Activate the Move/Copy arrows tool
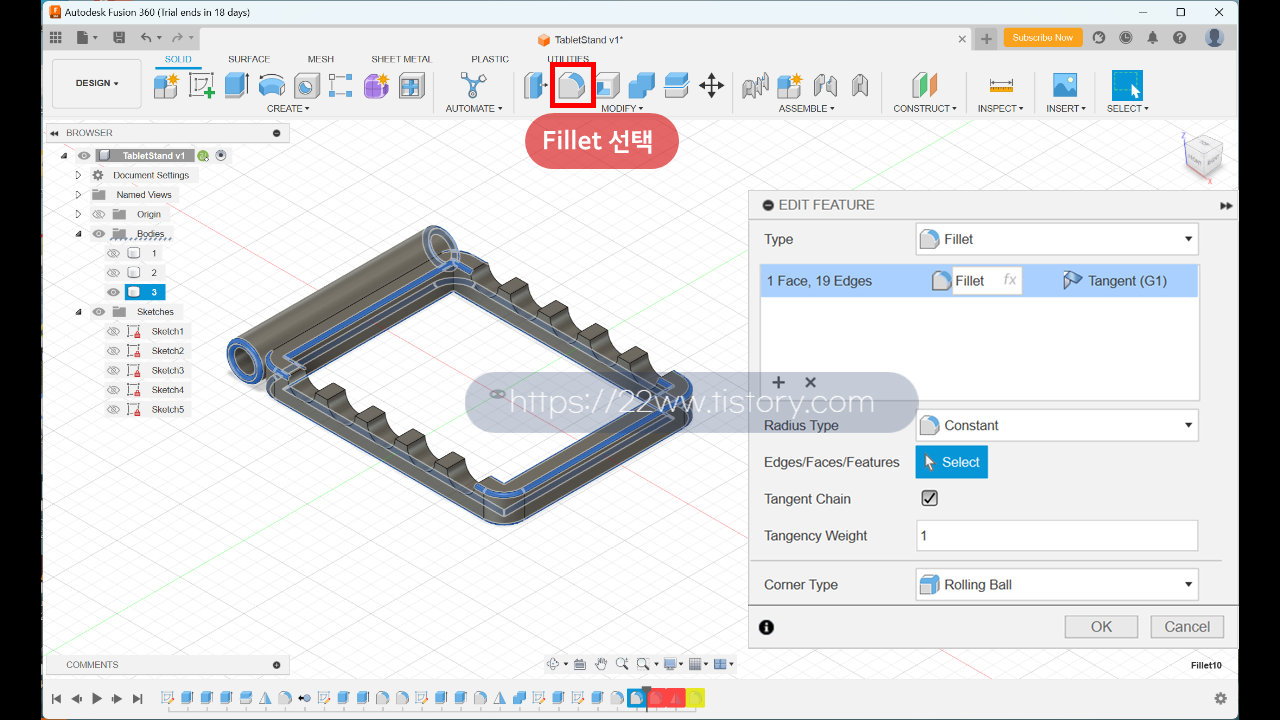This screenshot has width=1280, height=720. tap(711, 85)
